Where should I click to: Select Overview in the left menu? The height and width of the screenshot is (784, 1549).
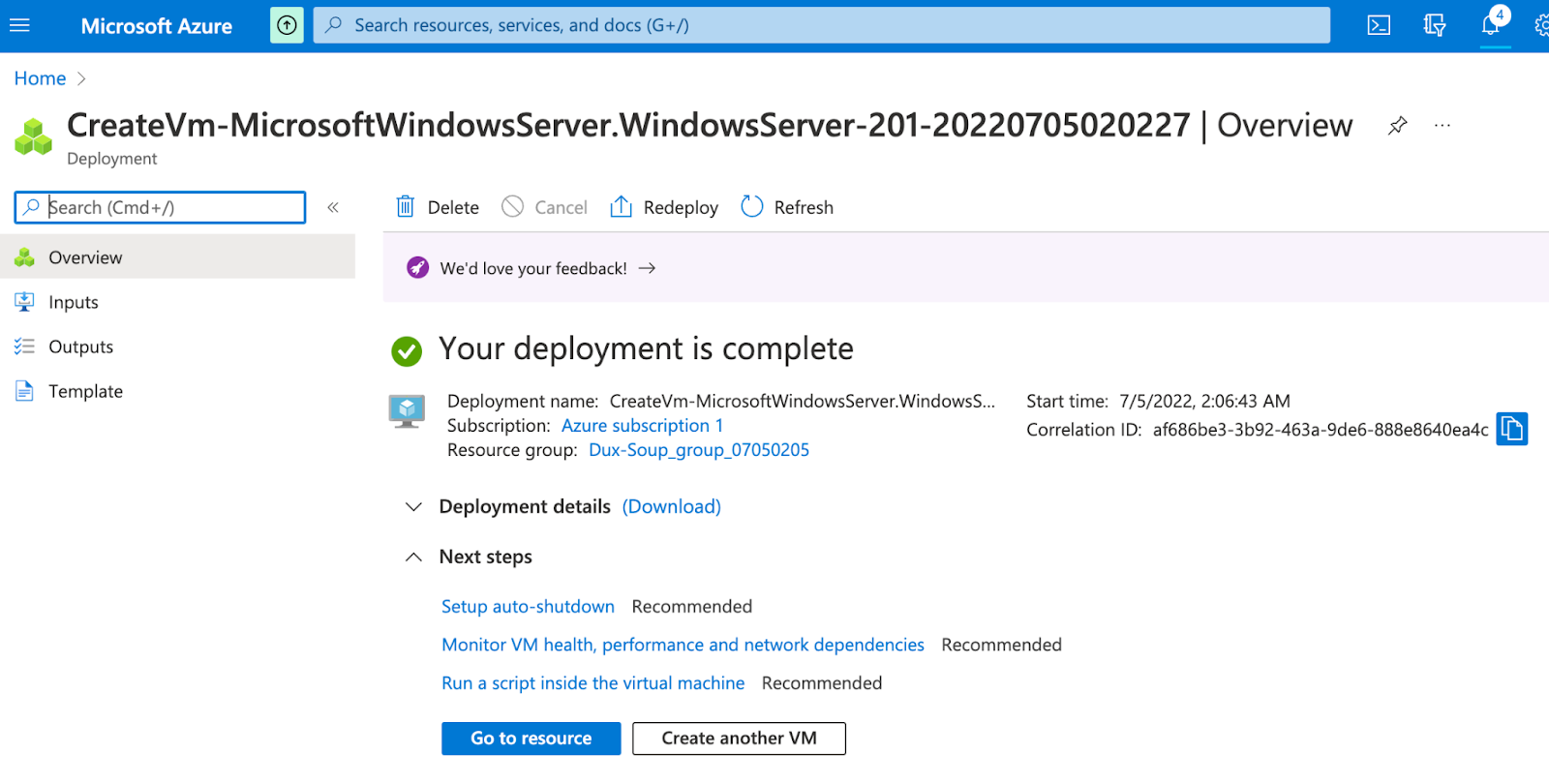click(177, 257)
